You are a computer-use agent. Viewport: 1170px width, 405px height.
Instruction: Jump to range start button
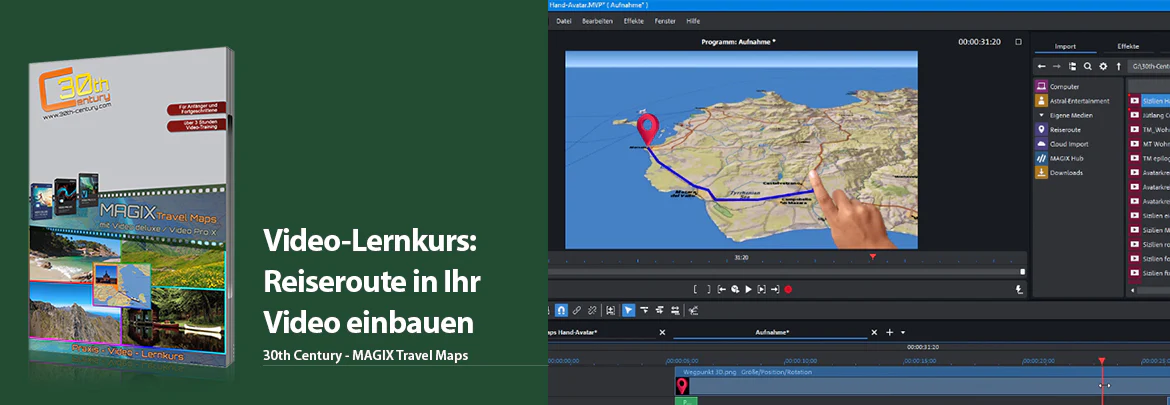click(722, 289)
